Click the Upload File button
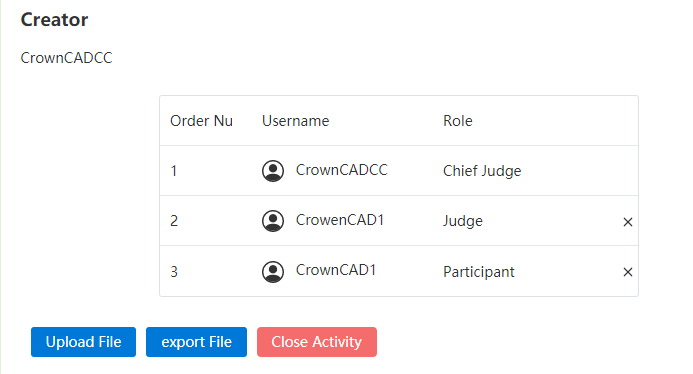The image size is (693, 374). tap(84, 342)
